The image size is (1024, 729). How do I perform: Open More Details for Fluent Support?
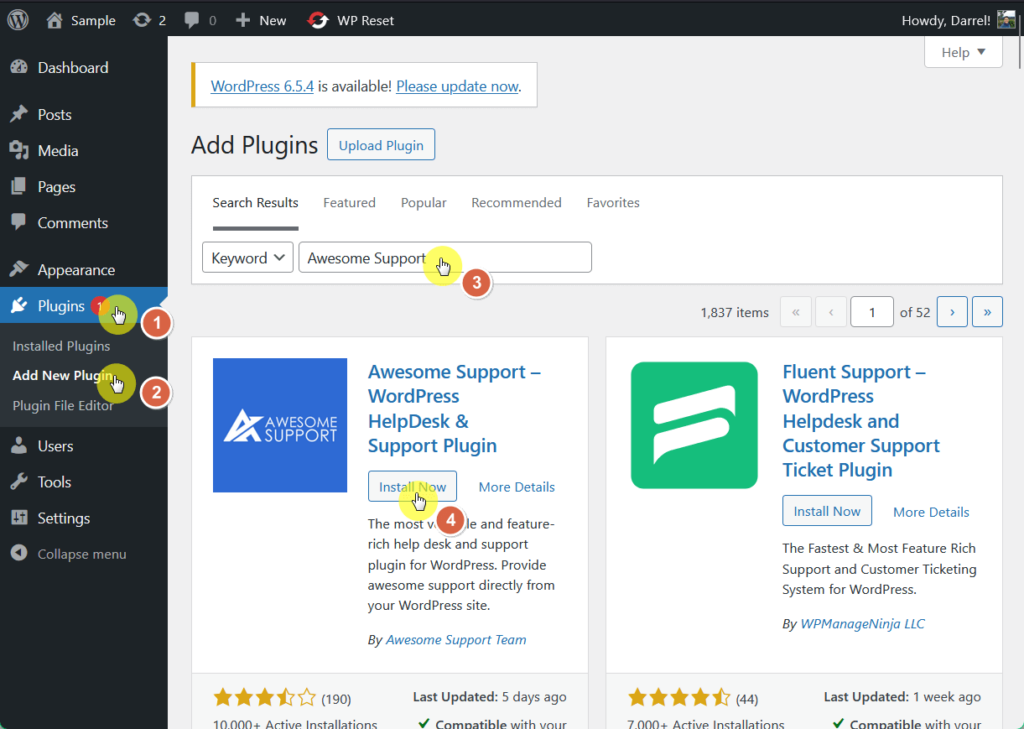tap(931, 512)
